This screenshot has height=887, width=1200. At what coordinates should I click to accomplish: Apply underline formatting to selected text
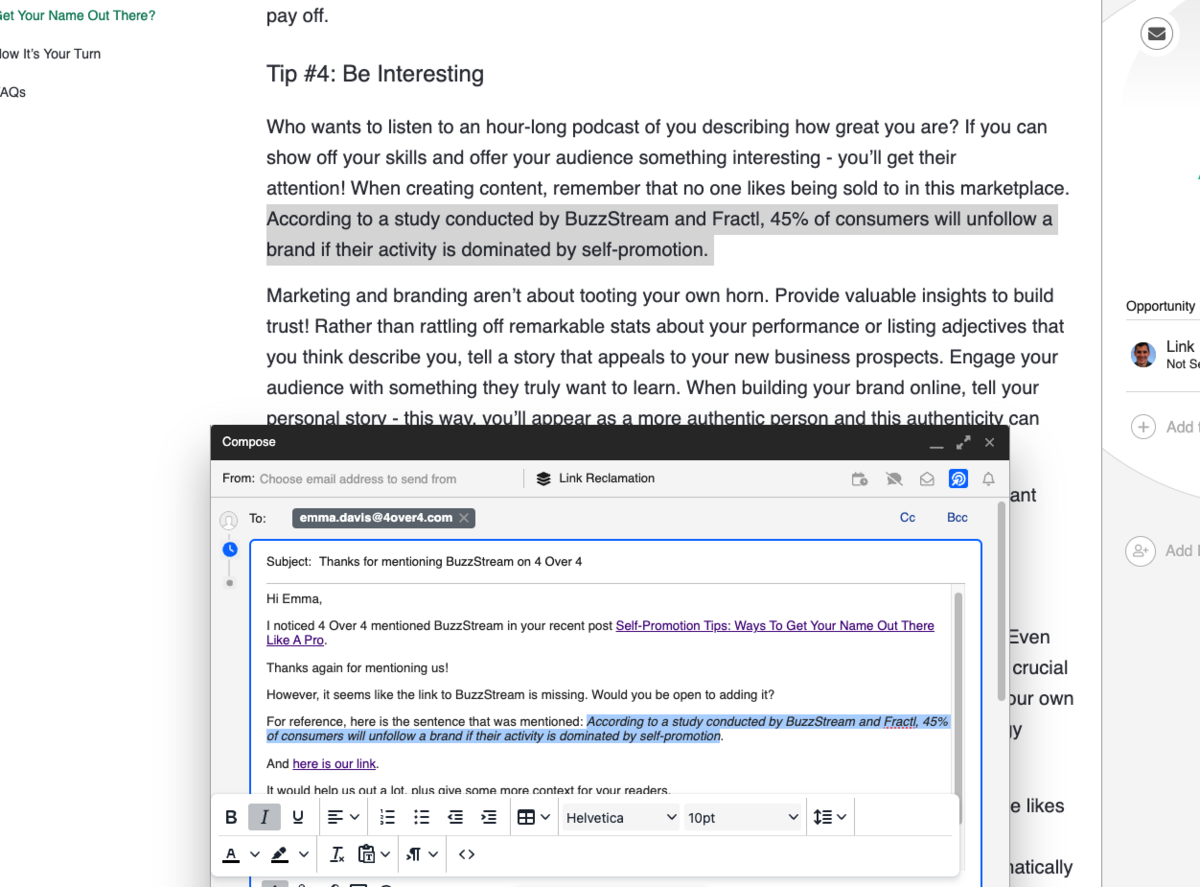(297, 817)
